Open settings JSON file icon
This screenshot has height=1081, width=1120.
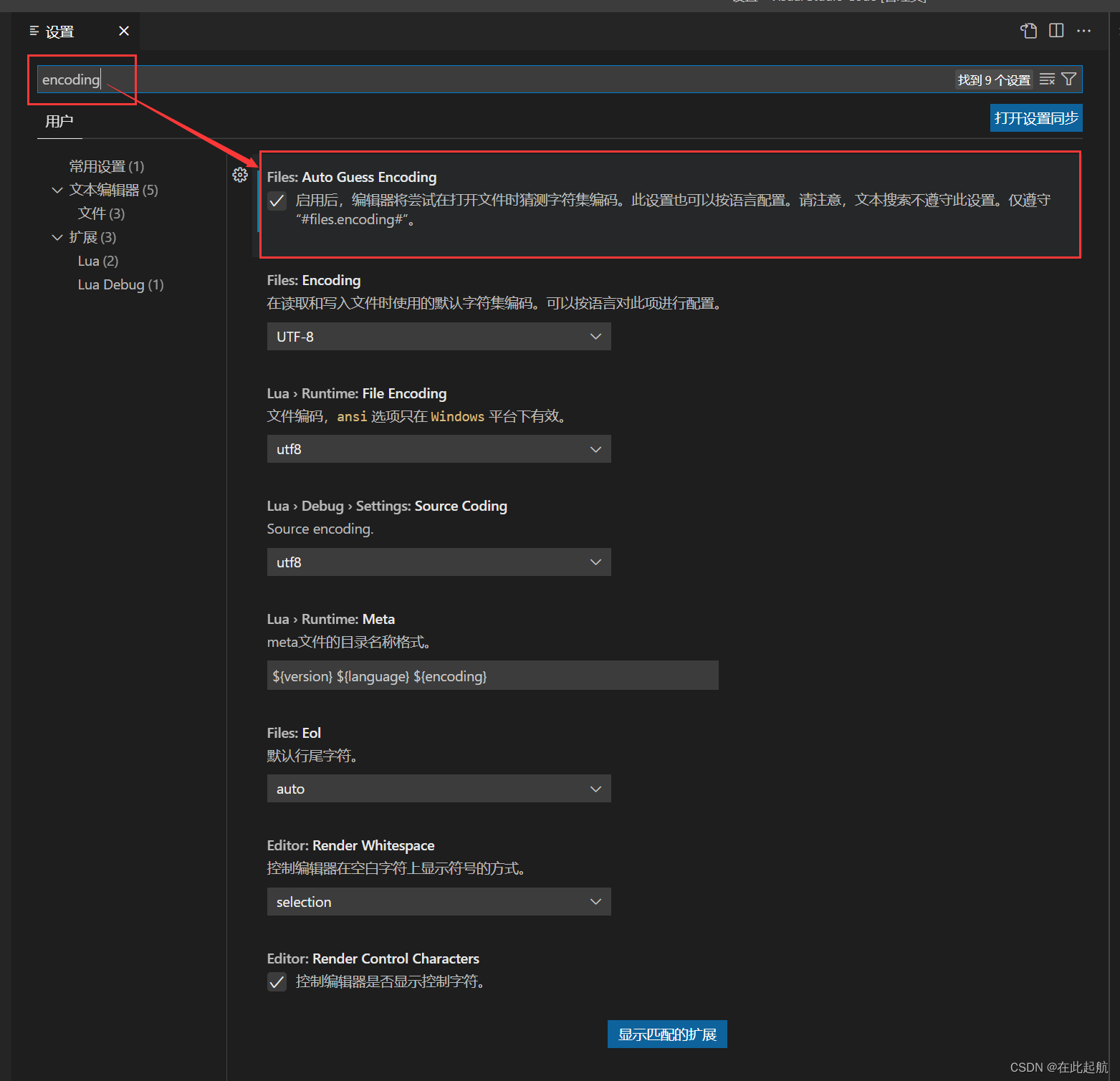[x=1028, y=31]
